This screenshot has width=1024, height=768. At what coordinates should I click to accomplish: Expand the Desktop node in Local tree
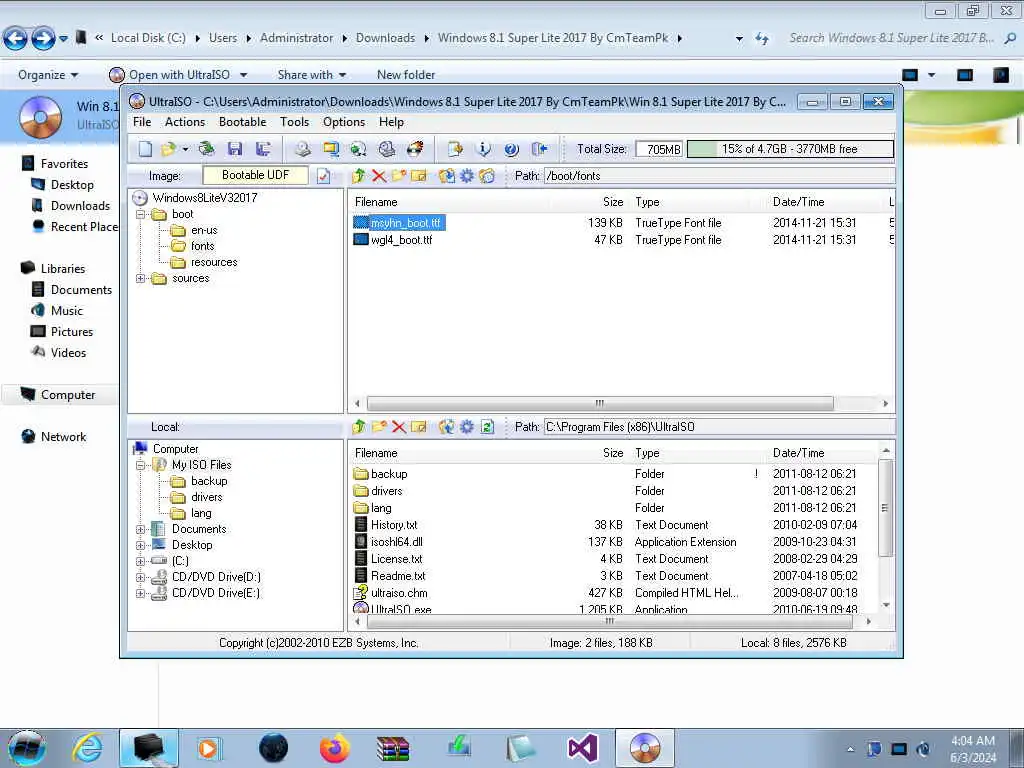pyautogui.click(x=140, y=545)
